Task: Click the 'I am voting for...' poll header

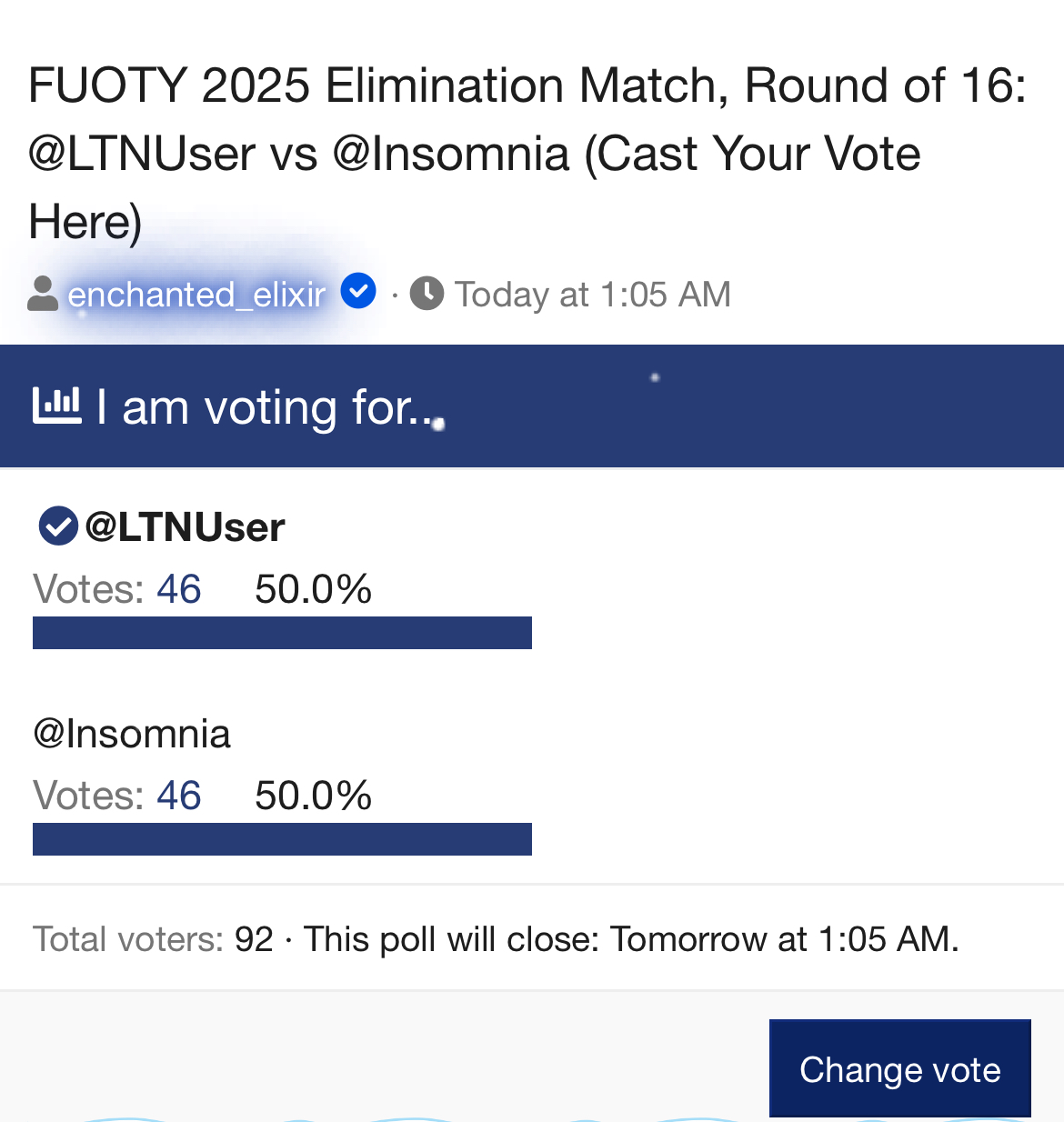Action: (x=266, y=407)
